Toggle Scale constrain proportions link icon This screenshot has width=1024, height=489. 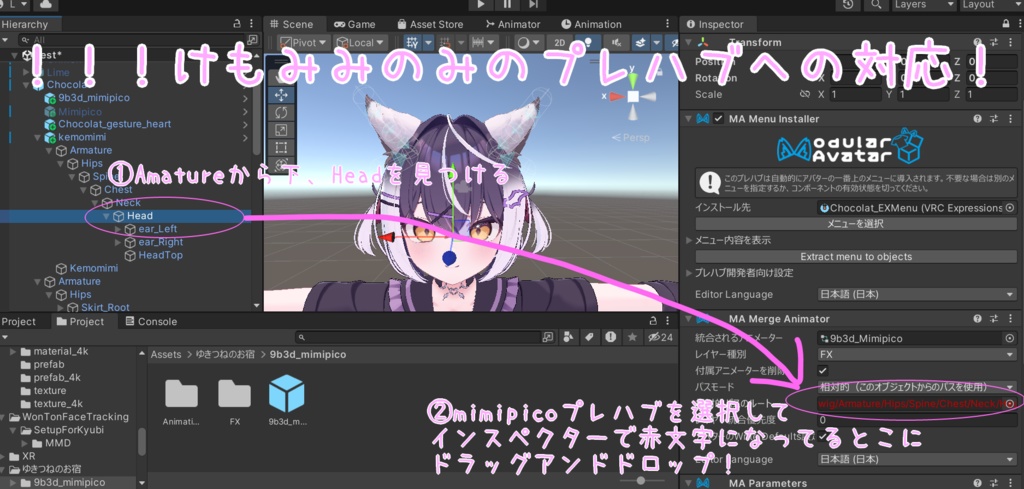805,94
